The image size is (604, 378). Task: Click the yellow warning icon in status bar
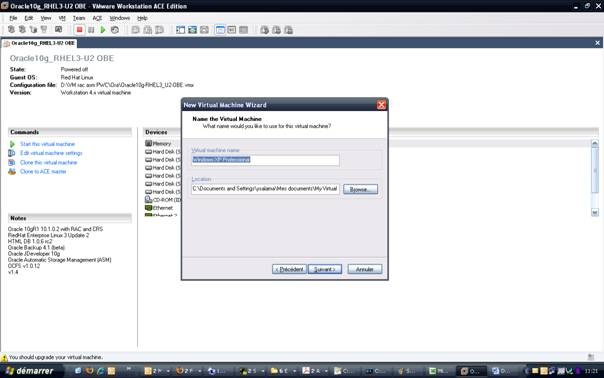tap(4, 358)
